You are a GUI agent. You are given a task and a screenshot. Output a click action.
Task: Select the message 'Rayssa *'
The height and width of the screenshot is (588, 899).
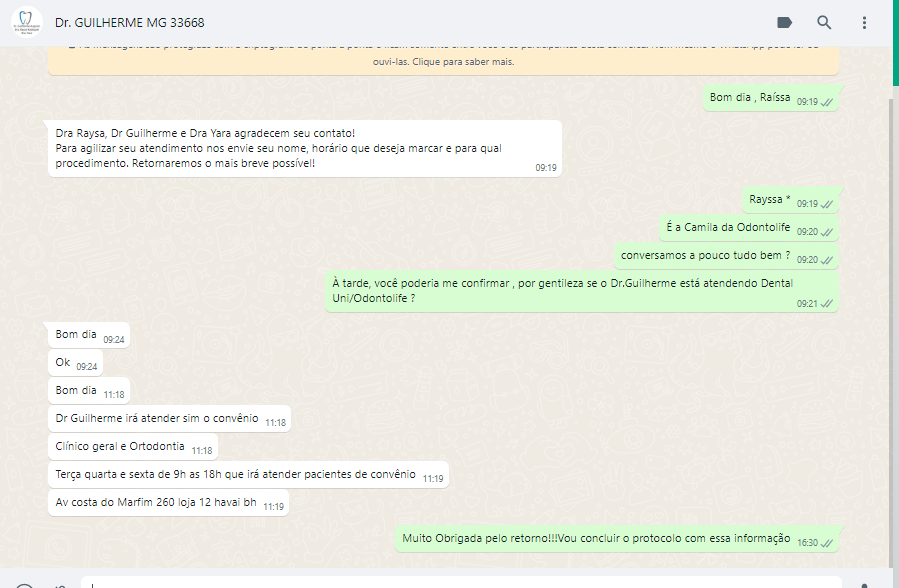(791, 200)
